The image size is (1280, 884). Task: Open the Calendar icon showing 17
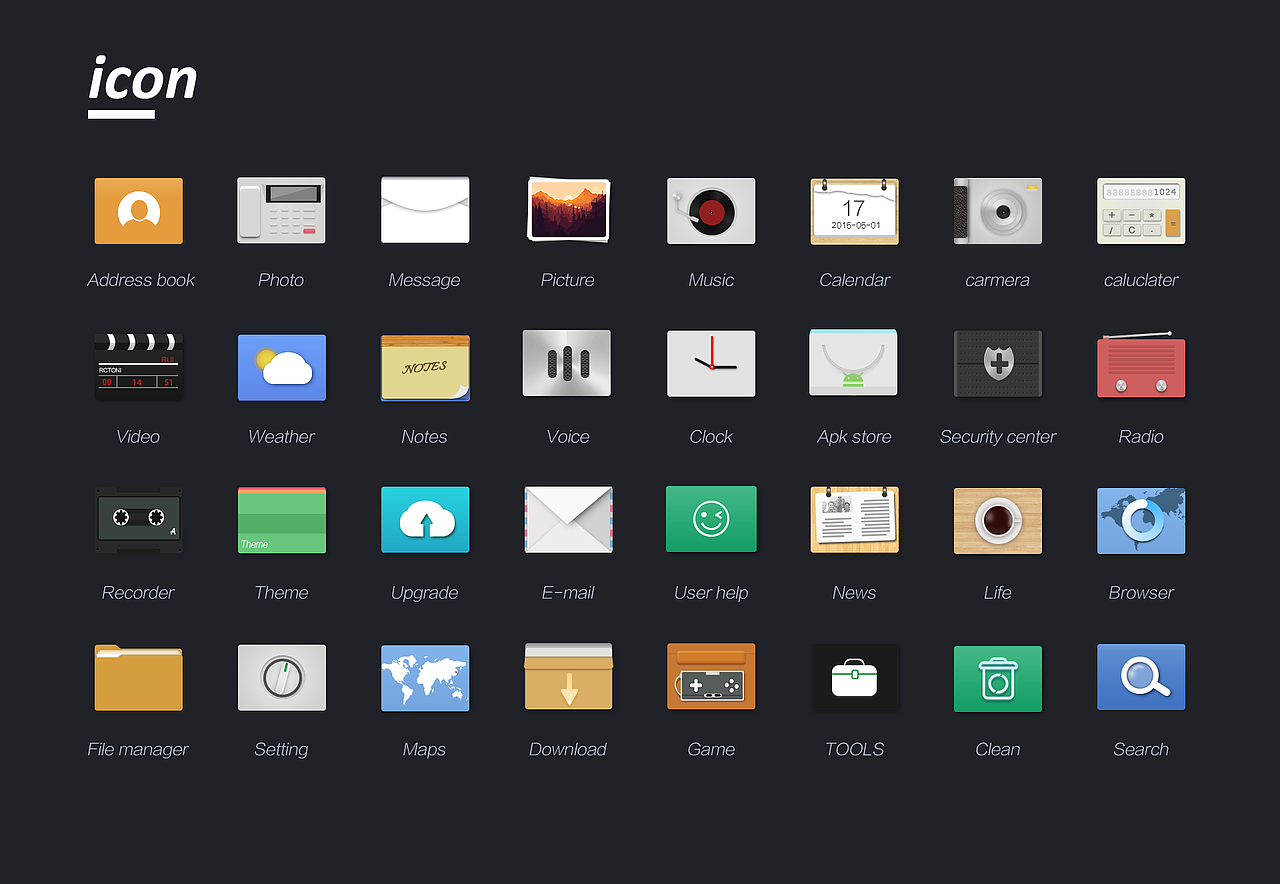point(854,211)
